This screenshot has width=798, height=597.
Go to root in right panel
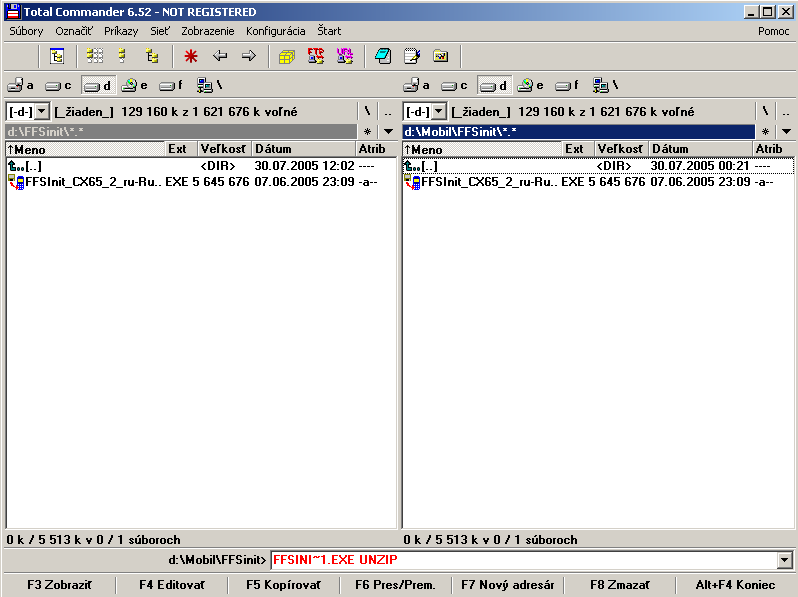coord(765,111)
